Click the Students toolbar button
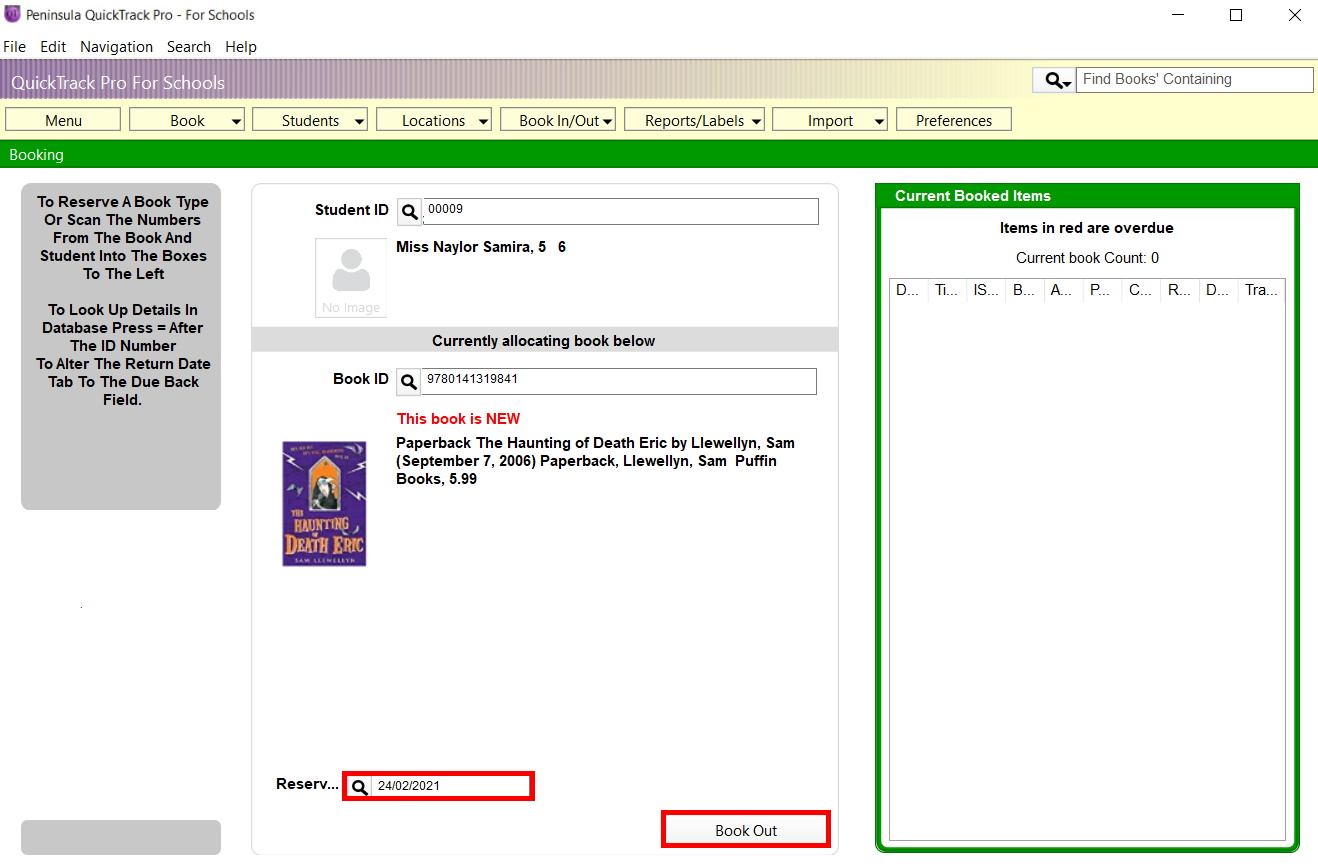 tap(310, 120)
